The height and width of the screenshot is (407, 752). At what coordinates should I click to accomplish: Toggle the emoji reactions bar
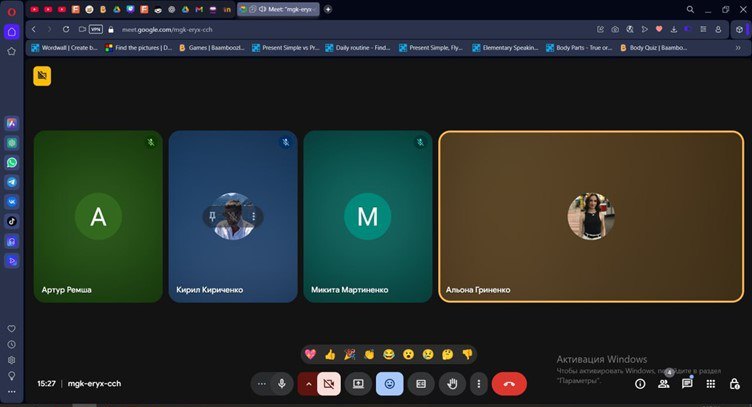(389, 383)
